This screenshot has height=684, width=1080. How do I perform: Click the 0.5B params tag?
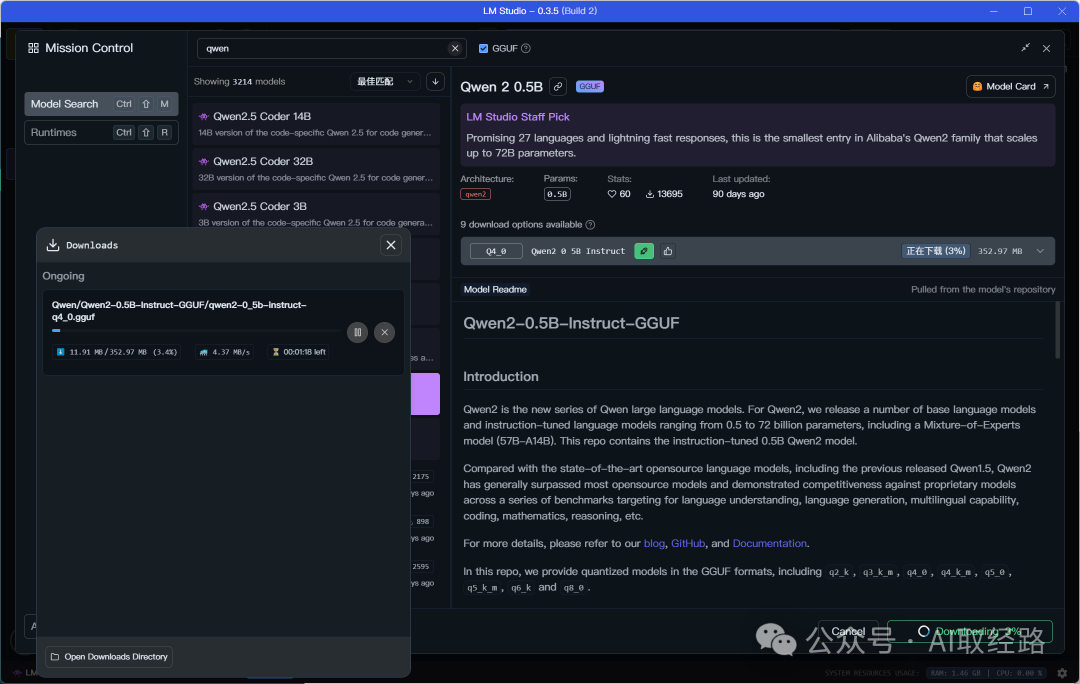pyautogui.click(x=557, y=194)
